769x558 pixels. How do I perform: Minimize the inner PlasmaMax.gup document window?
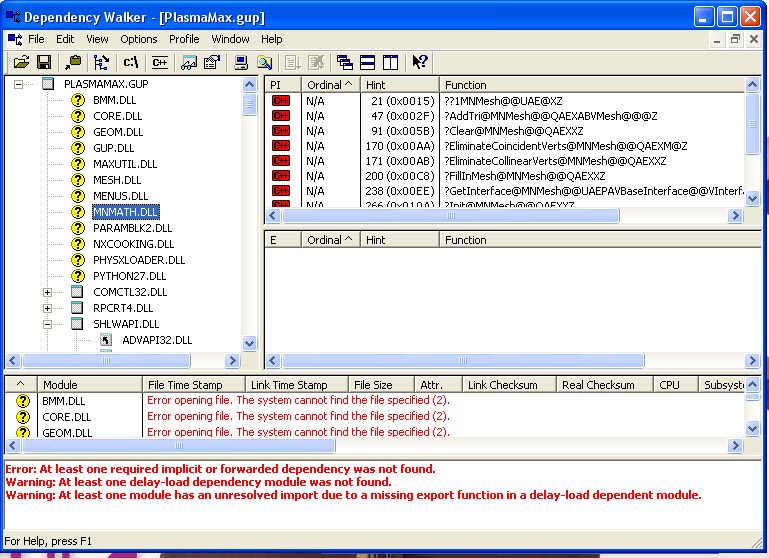pos(717,39)
